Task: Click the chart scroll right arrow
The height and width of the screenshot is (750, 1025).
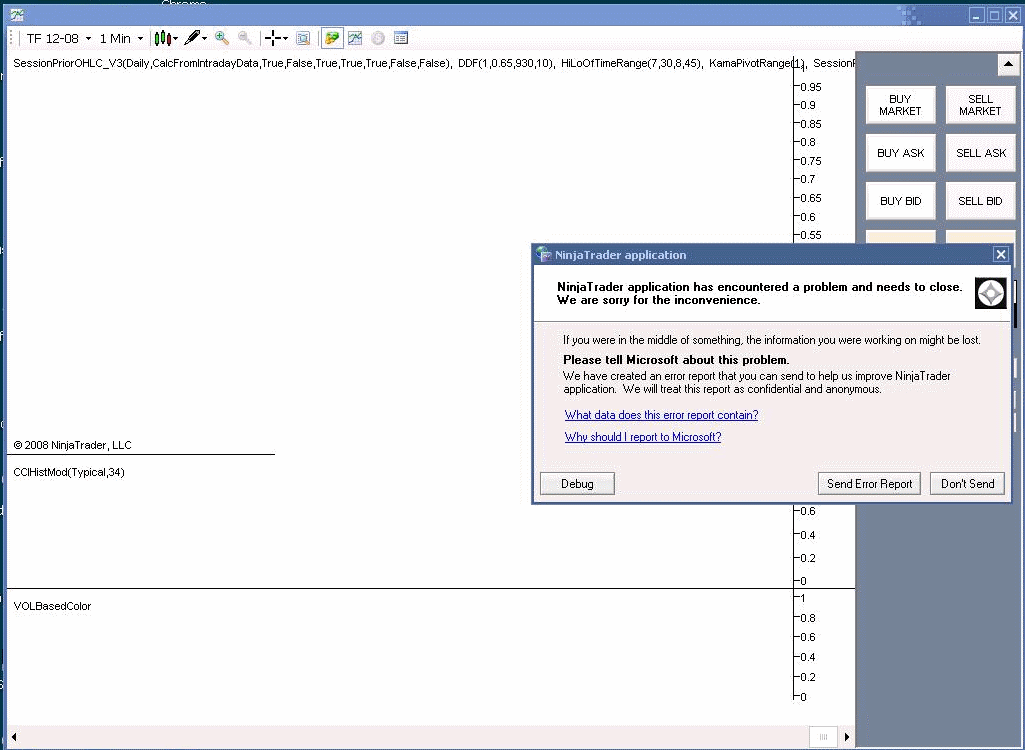Action: [x=847, y=737]
